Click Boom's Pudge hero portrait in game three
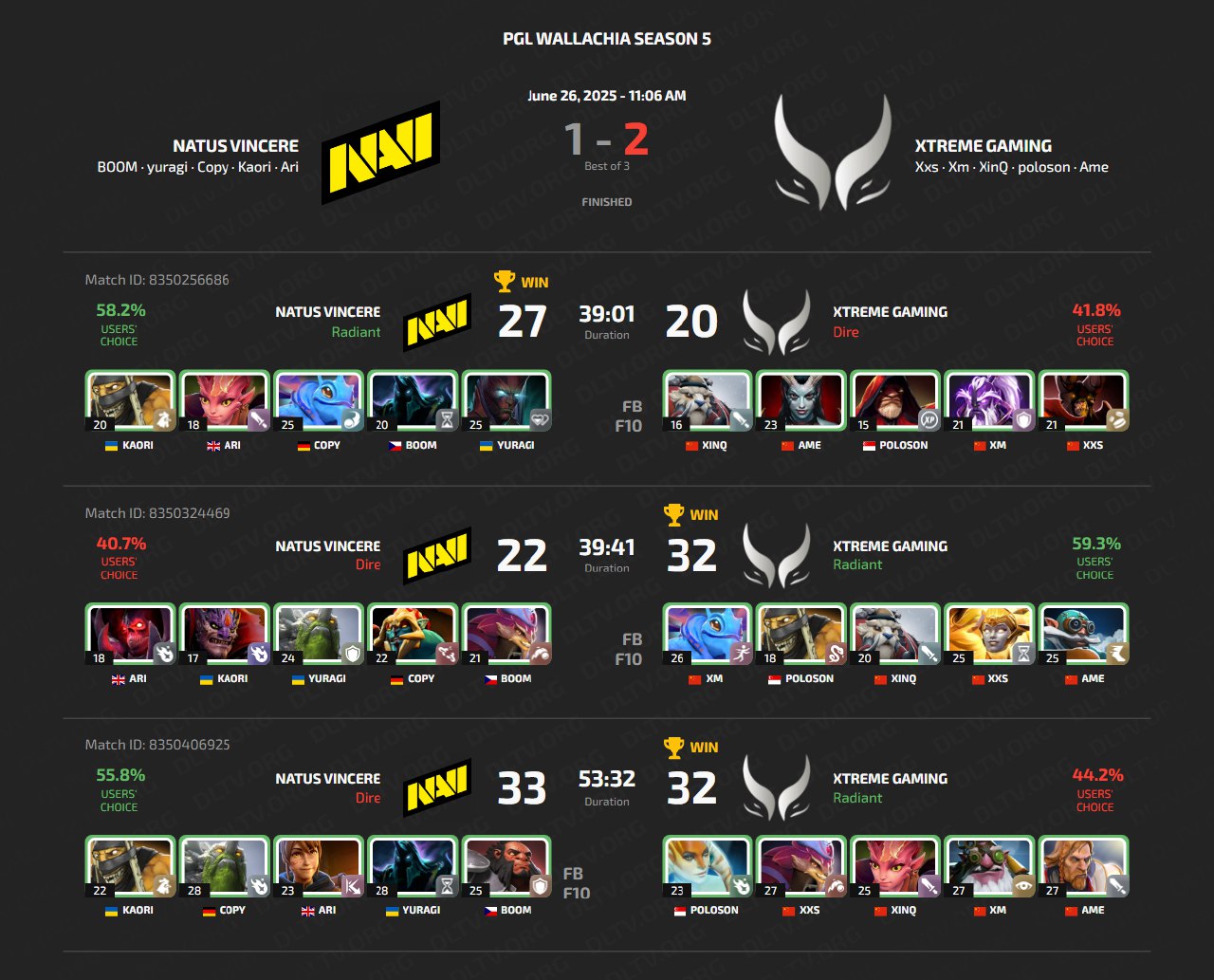 (506, 867)
